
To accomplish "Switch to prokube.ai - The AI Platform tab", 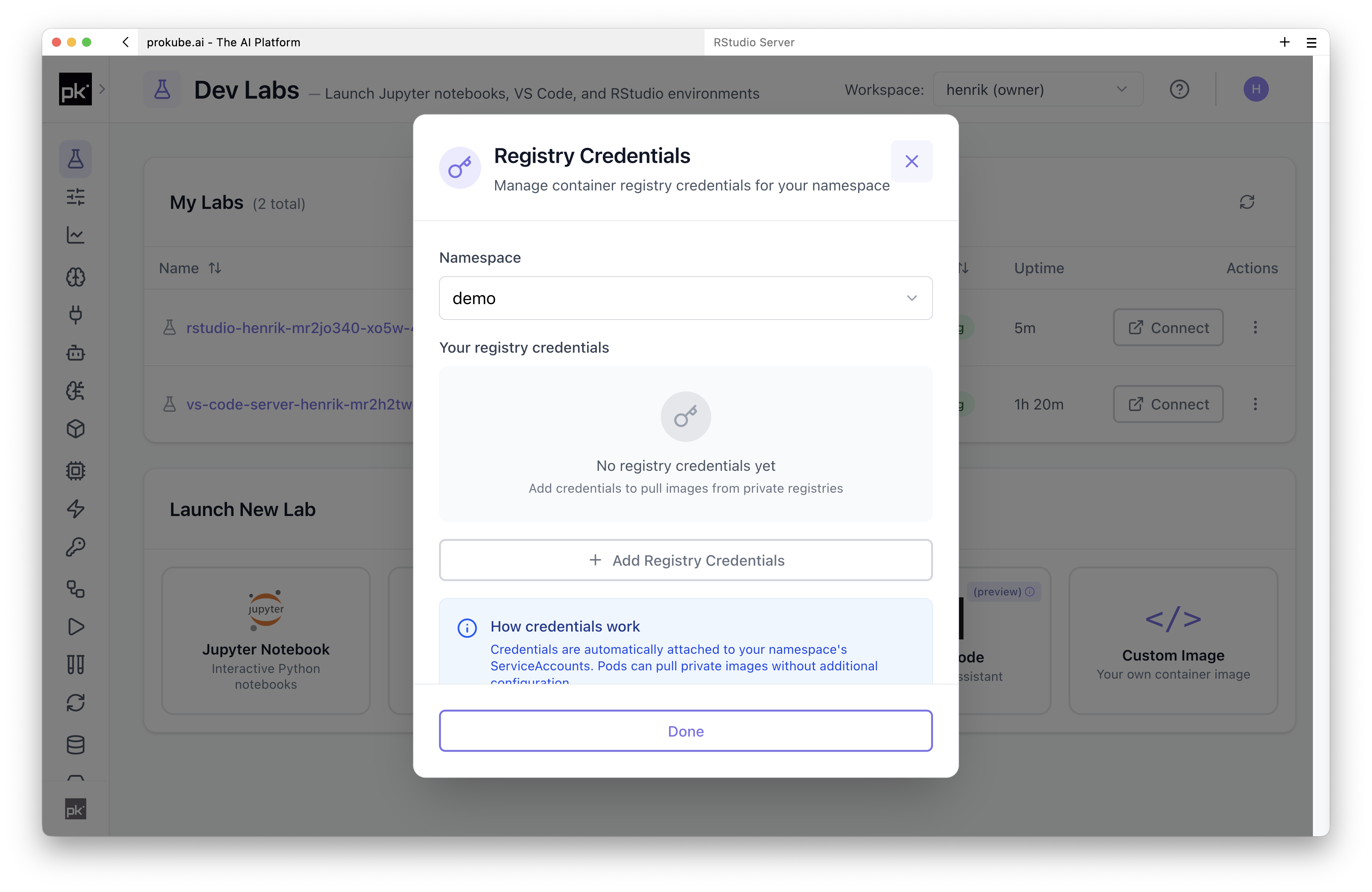I will tap(224, 42).
